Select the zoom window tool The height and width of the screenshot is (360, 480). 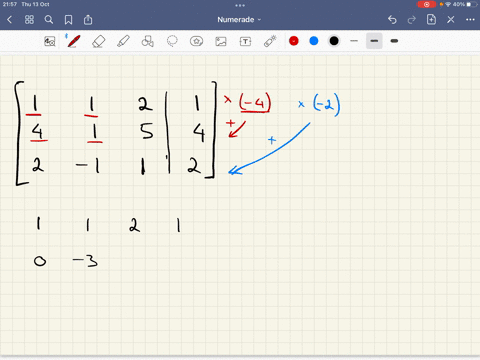pos(50,41)
